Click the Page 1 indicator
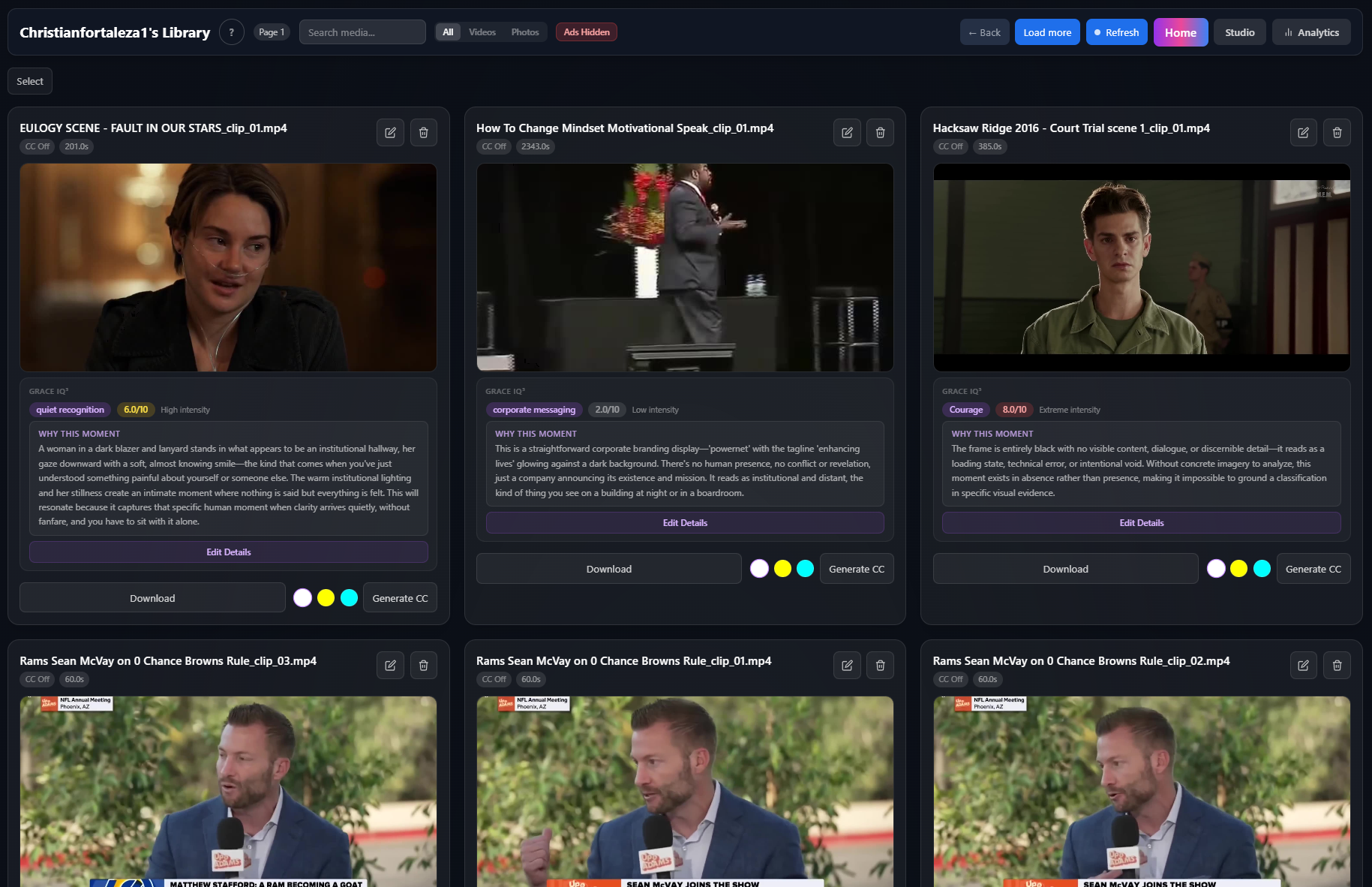 click(272, 32)
